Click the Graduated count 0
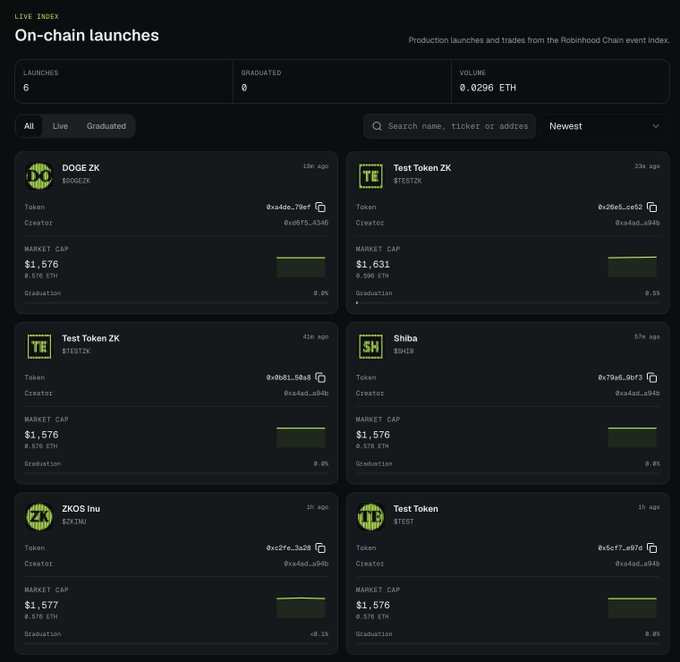 244,88
